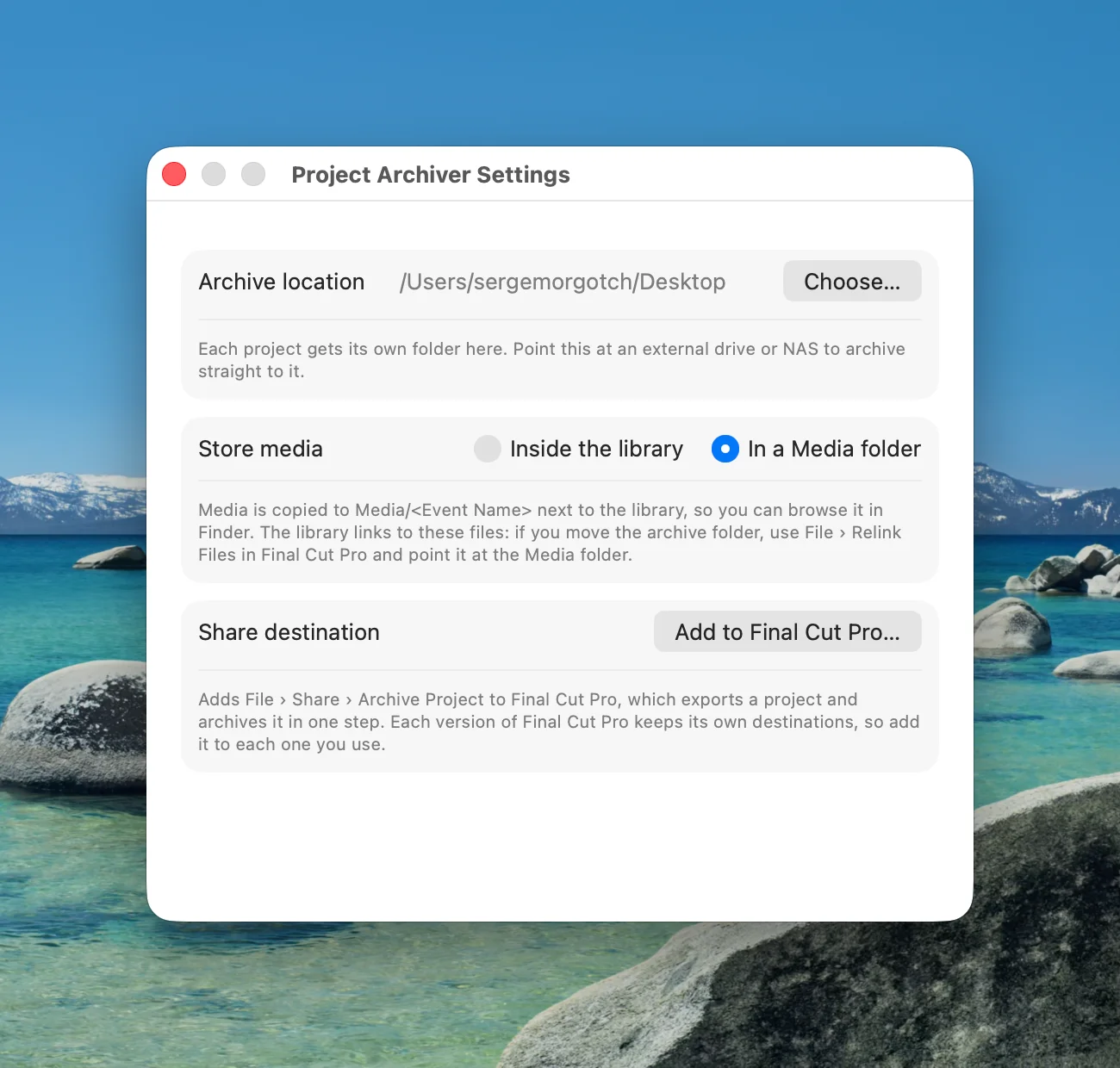
Task: Click the "Media is copied to Media/<Event Name>" description
Action: [550, 532]
